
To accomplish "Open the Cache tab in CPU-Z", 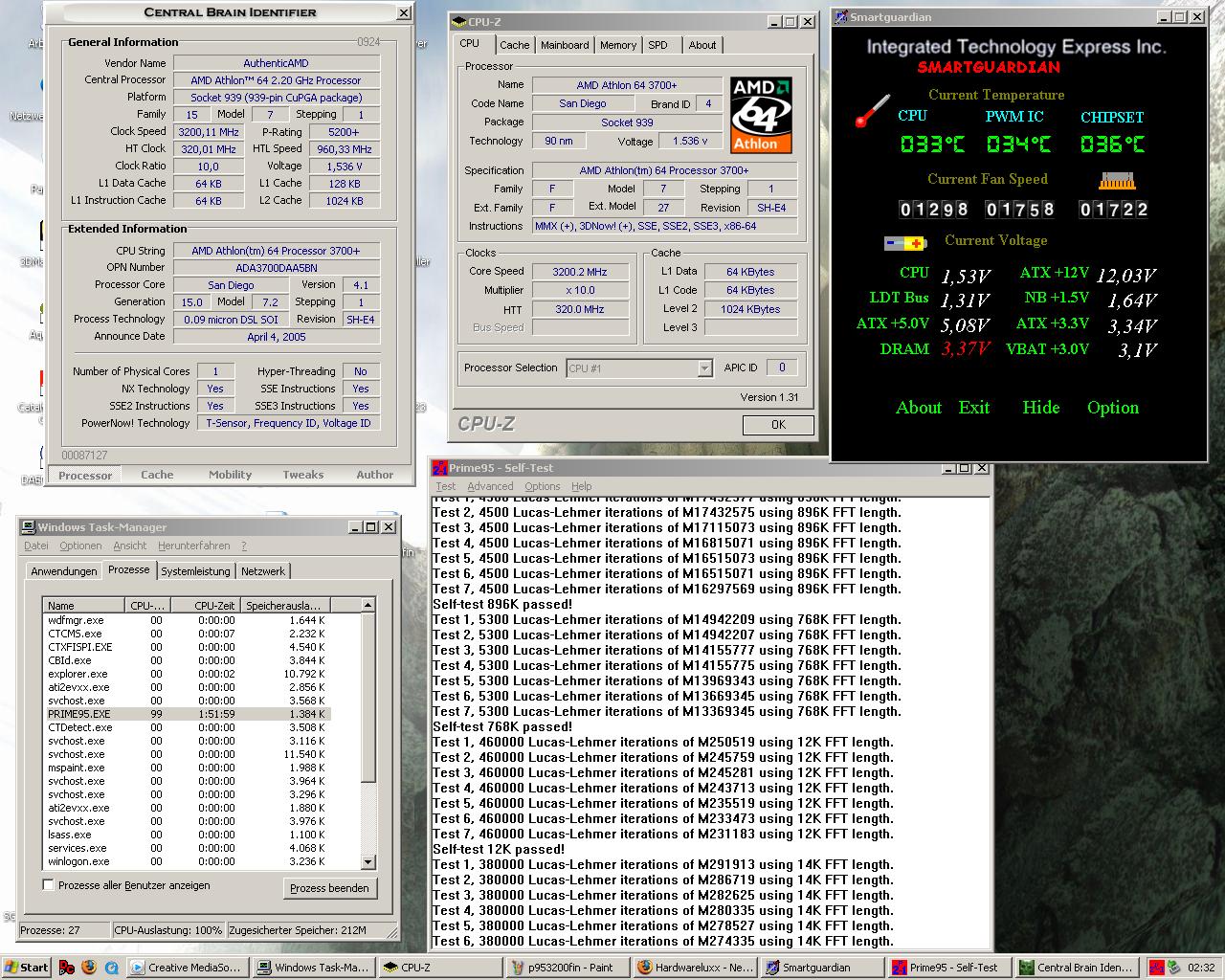I will point(514,45).
